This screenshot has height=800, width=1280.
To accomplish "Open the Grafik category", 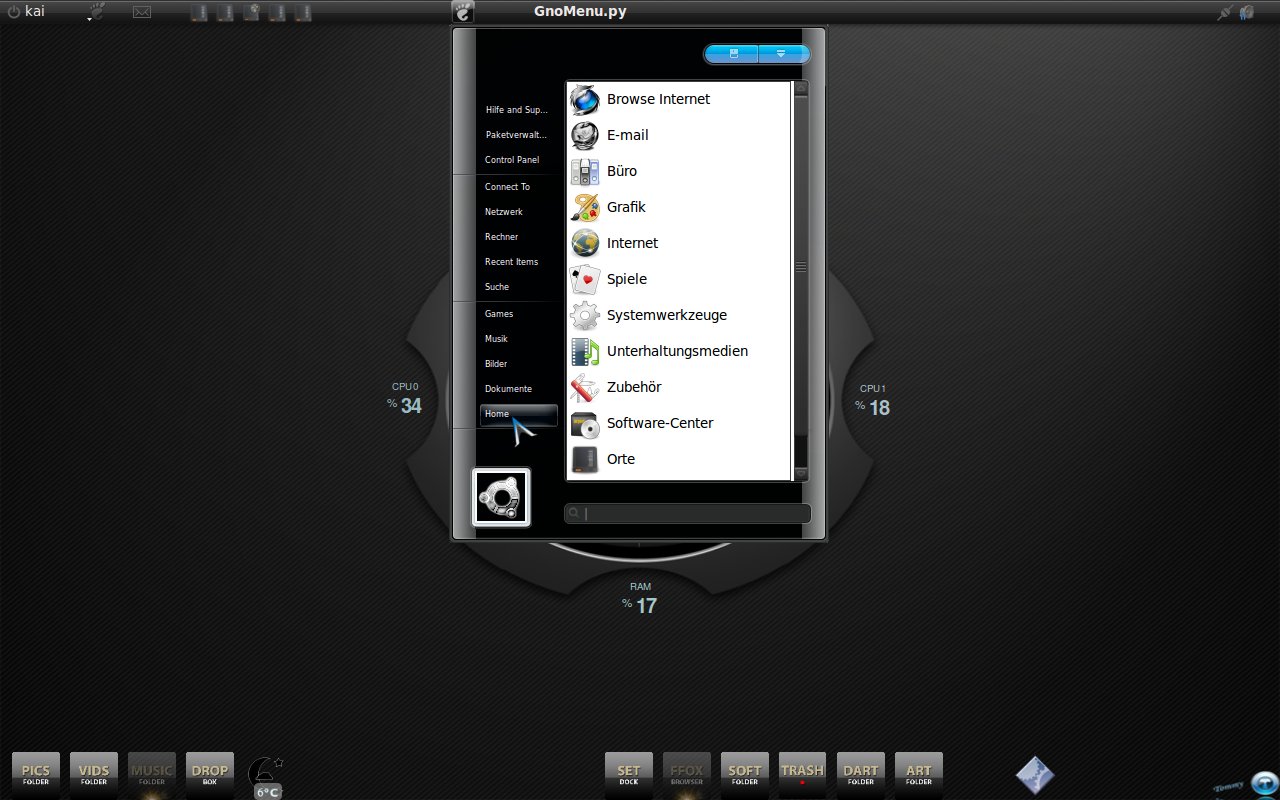I will coord(679,207).
